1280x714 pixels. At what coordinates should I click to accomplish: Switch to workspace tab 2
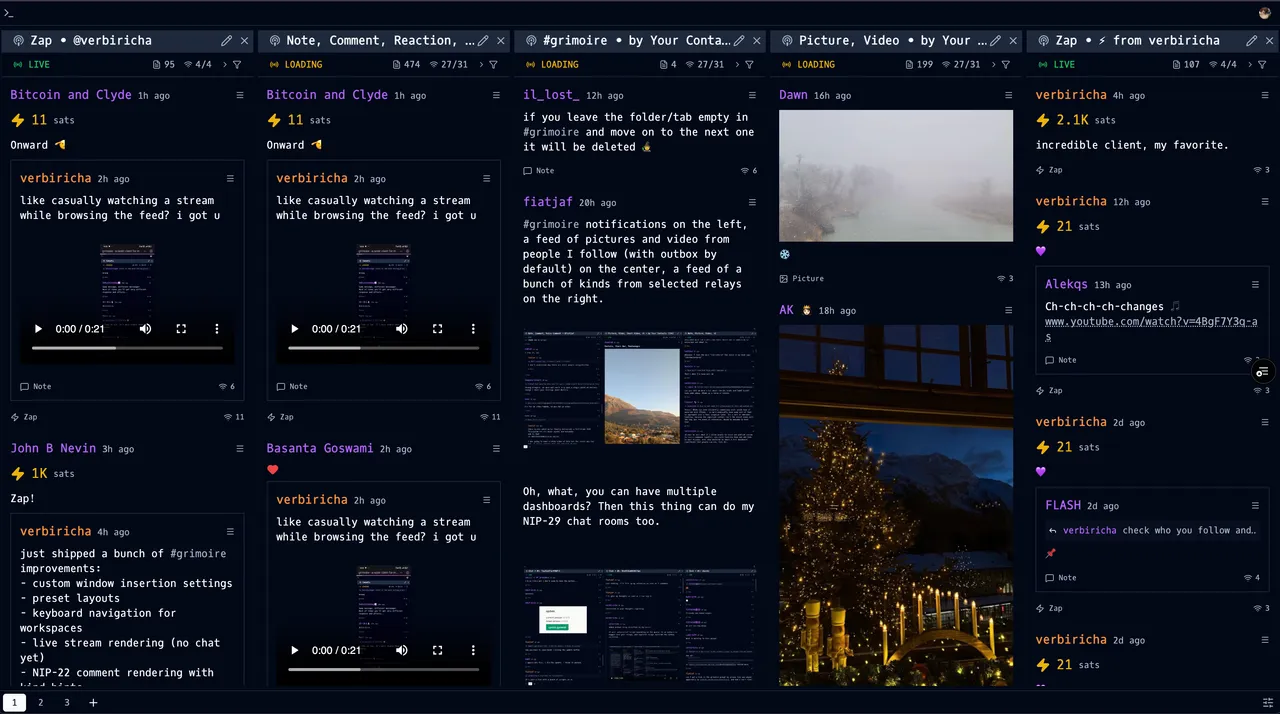point(41,703)
